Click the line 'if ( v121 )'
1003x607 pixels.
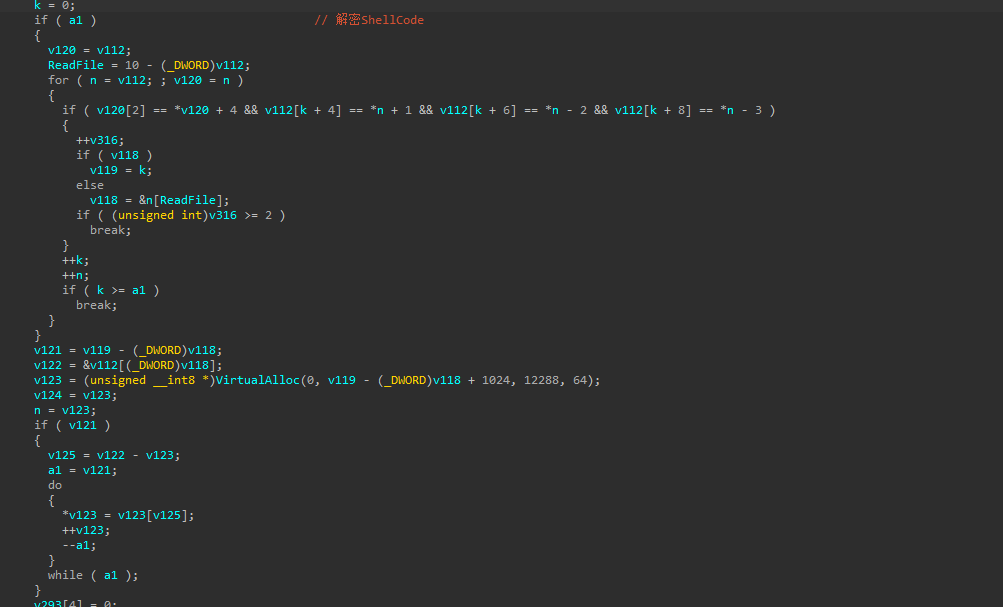(x=72, y=425)
